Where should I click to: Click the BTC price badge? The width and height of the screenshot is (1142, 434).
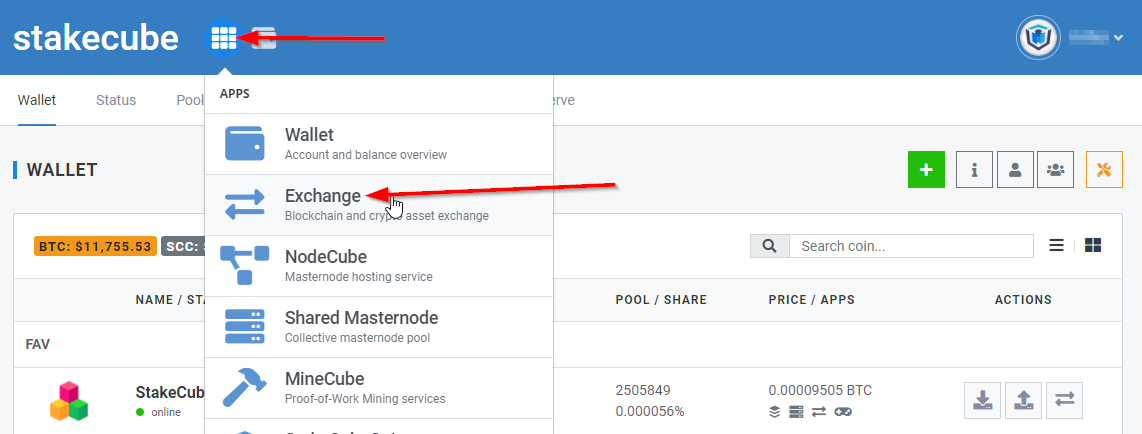(x=95, y=246)
